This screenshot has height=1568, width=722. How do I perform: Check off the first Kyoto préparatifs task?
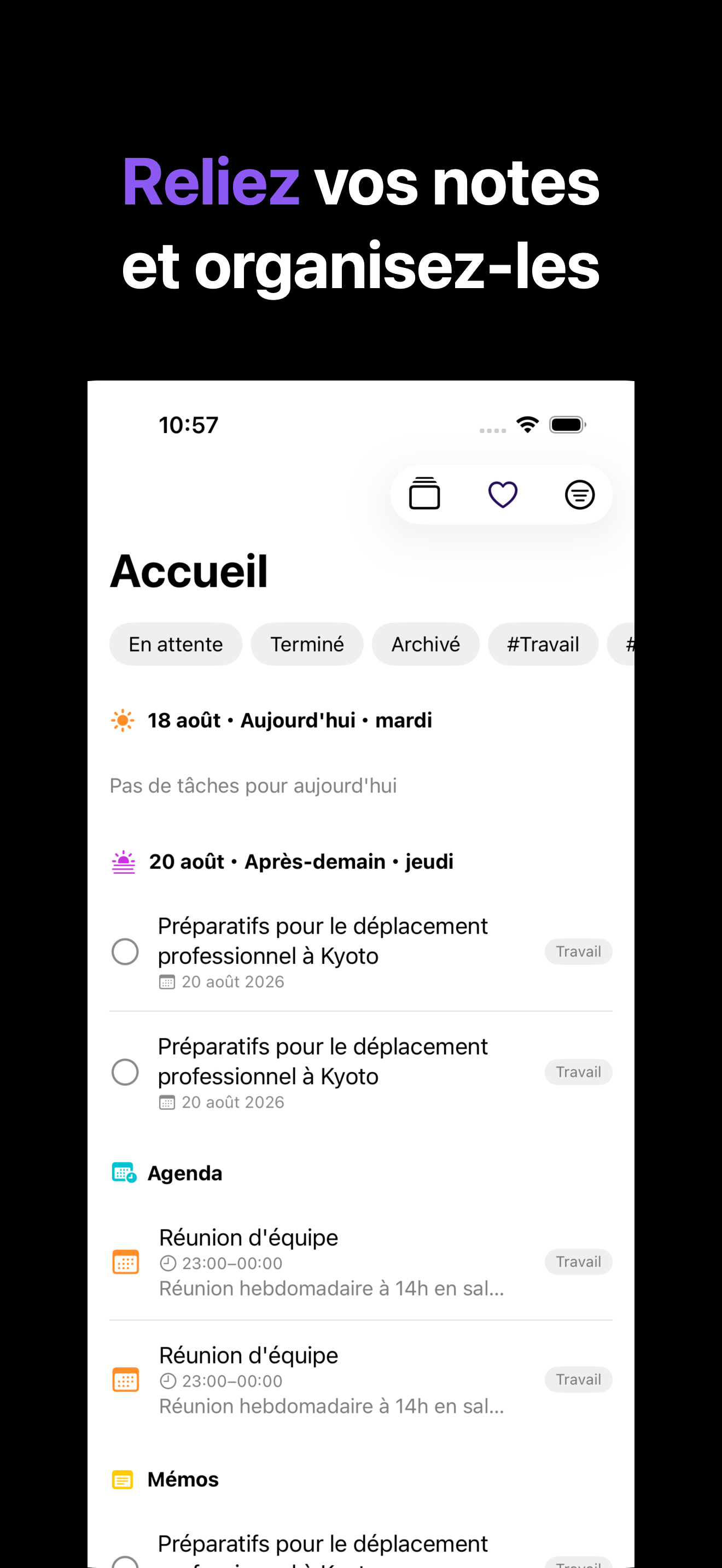[x=125, y=951]
